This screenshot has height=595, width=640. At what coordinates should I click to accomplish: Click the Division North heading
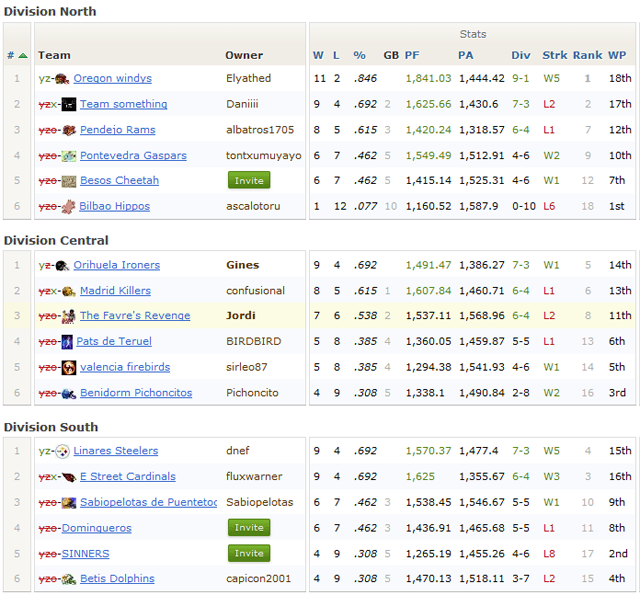[x=50, y=11]
